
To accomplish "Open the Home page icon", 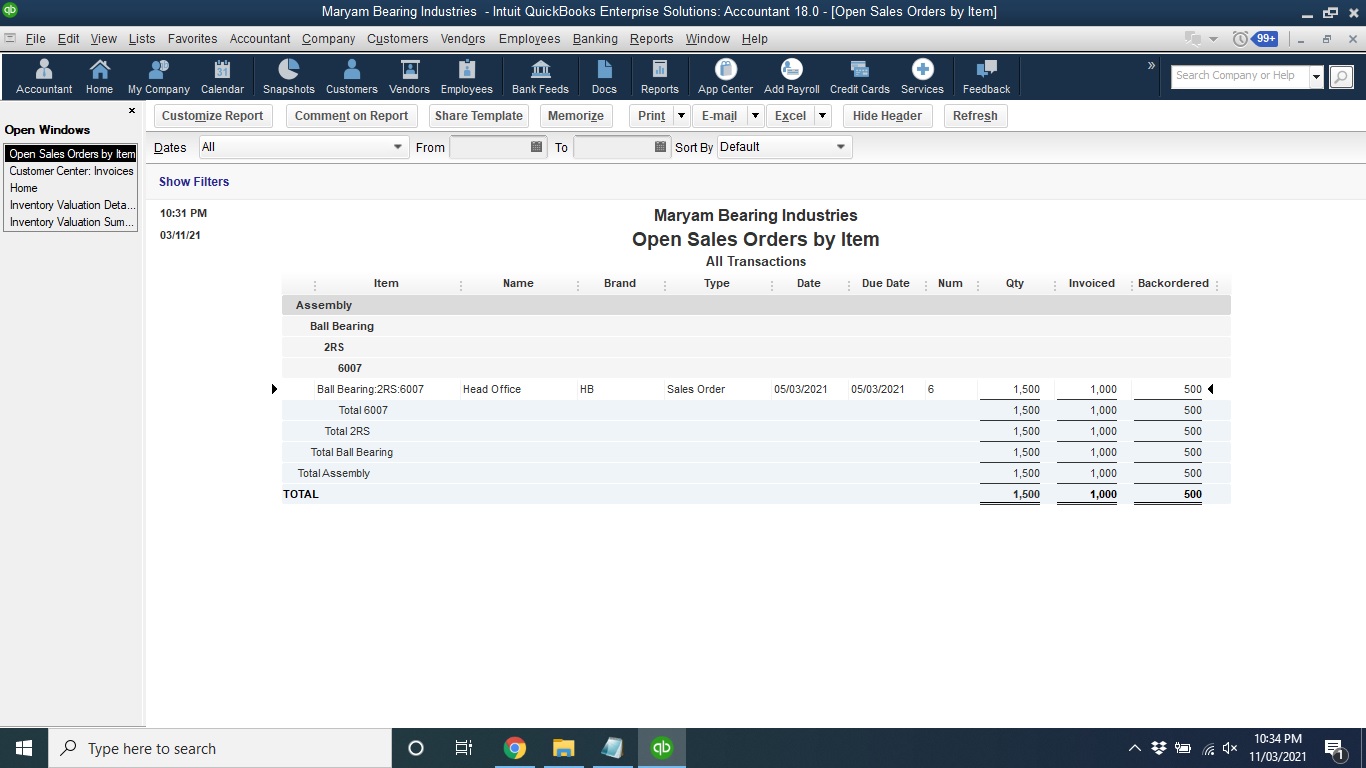I will (x=99, y=75).
